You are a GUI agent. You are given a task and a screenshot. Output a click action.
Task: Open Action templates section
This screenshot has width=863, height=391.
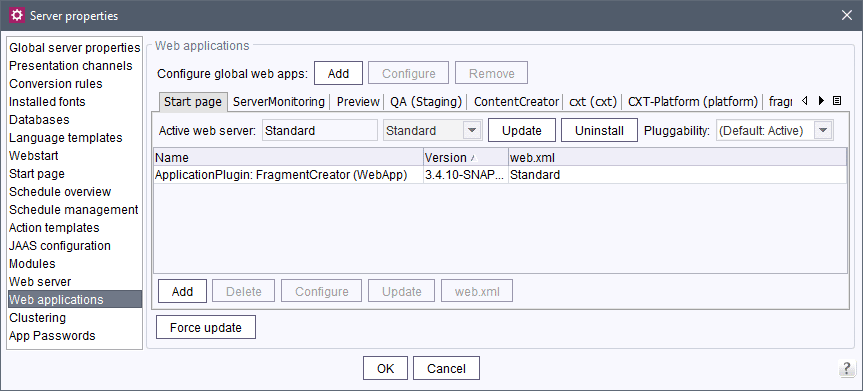point(74,227)
